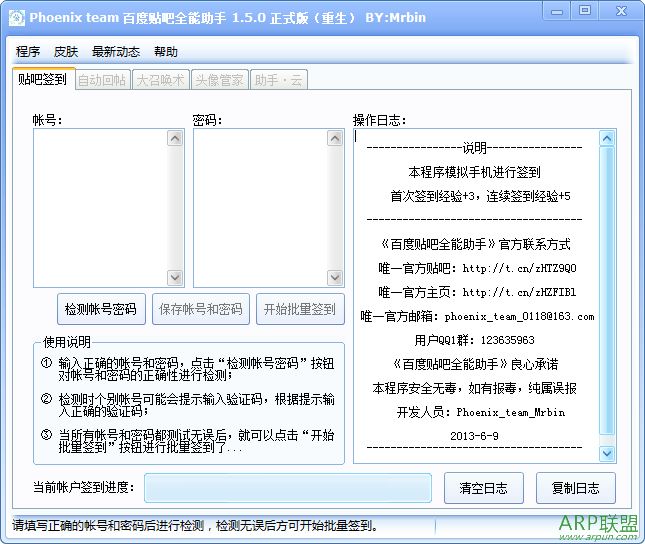645x544 pixels.
Task: Click down arrow of 密码 list scrollbar
Action: coord(335,278)
